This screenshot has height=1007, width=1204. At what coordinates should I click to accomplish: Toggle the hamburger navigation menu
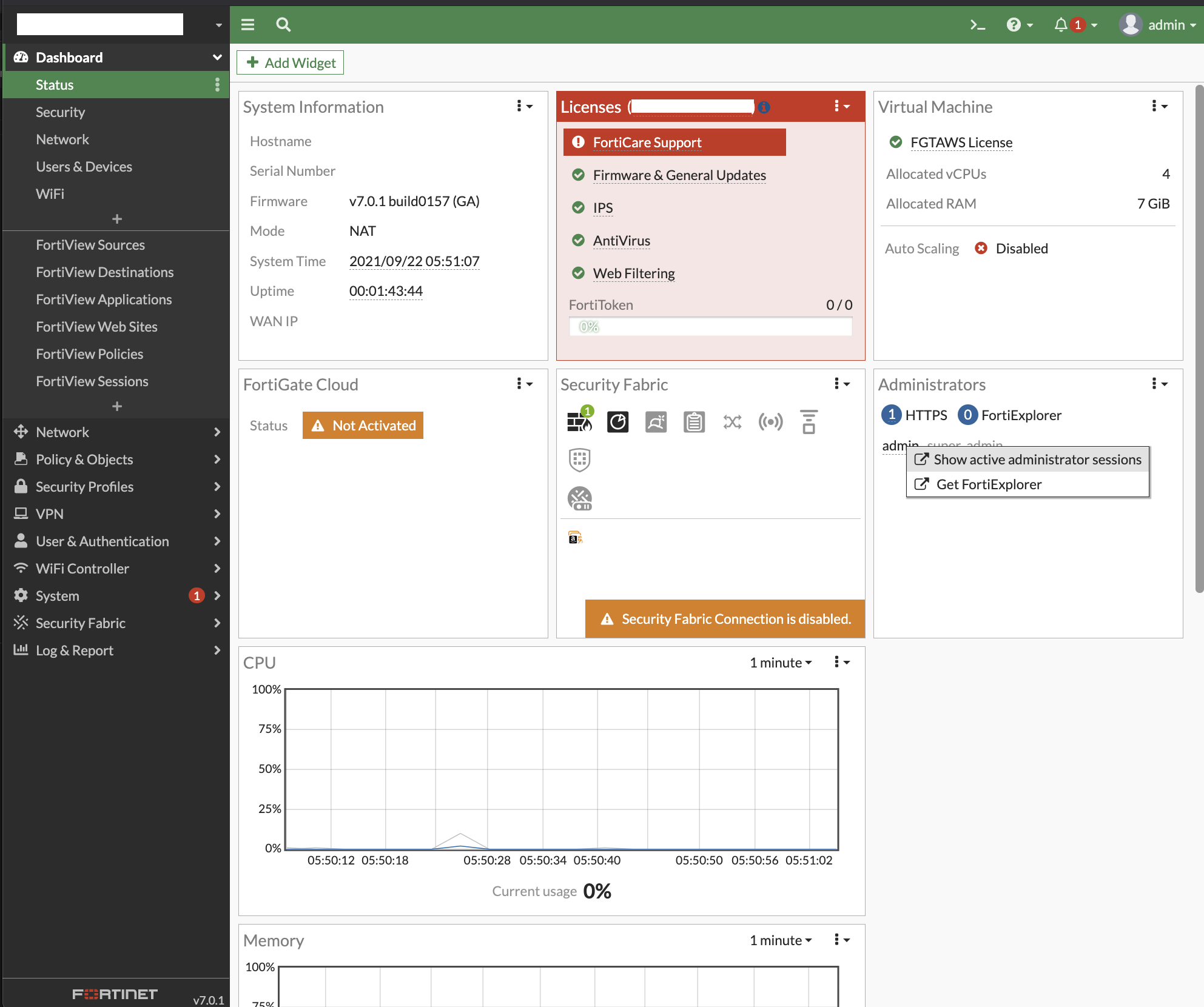tap(247, 25)
